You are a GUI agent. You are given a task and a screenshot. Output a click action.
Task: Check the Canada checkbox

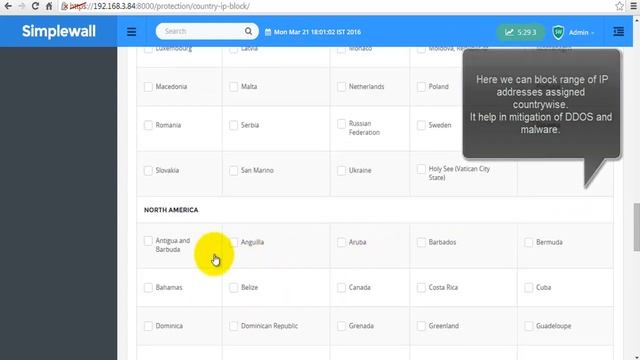pyautogui.click(x=341, y=287)
